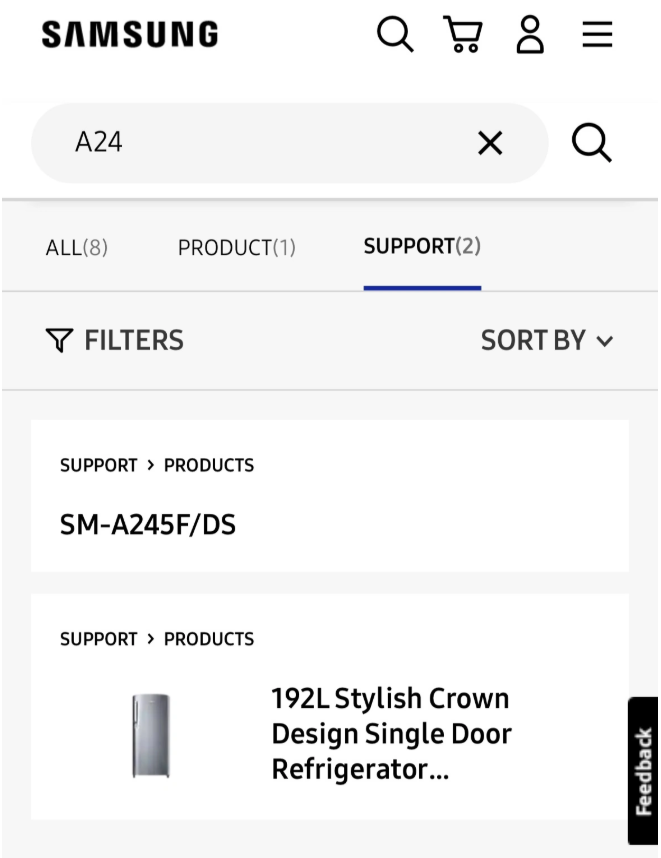The width and height of the screenshot is (661, 858).
Task: Click into the A24 search field
Action: click(260, 143)
